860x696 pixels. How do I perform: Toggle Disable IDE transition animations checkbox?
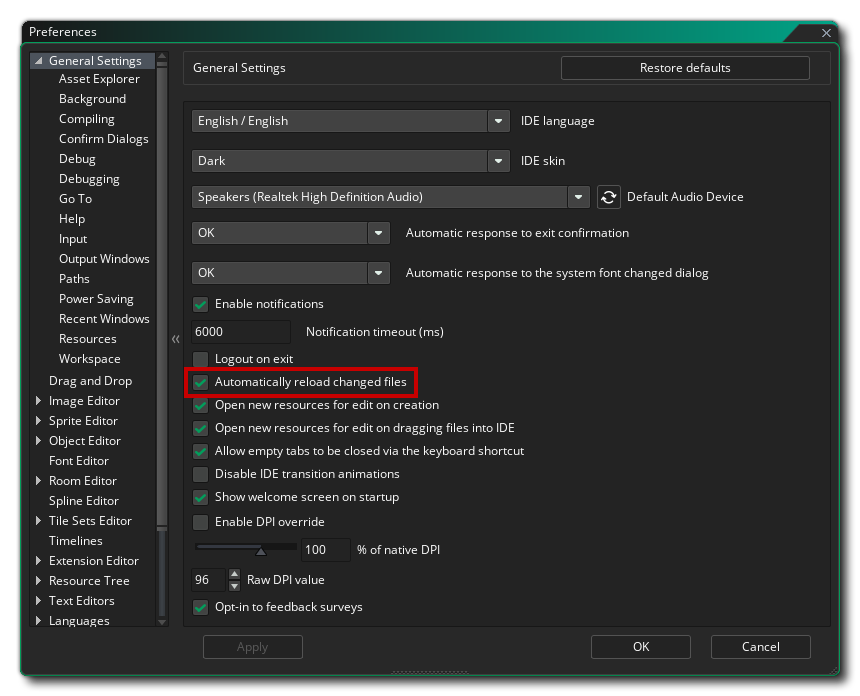pyautogui.click(x=201, y=474)
